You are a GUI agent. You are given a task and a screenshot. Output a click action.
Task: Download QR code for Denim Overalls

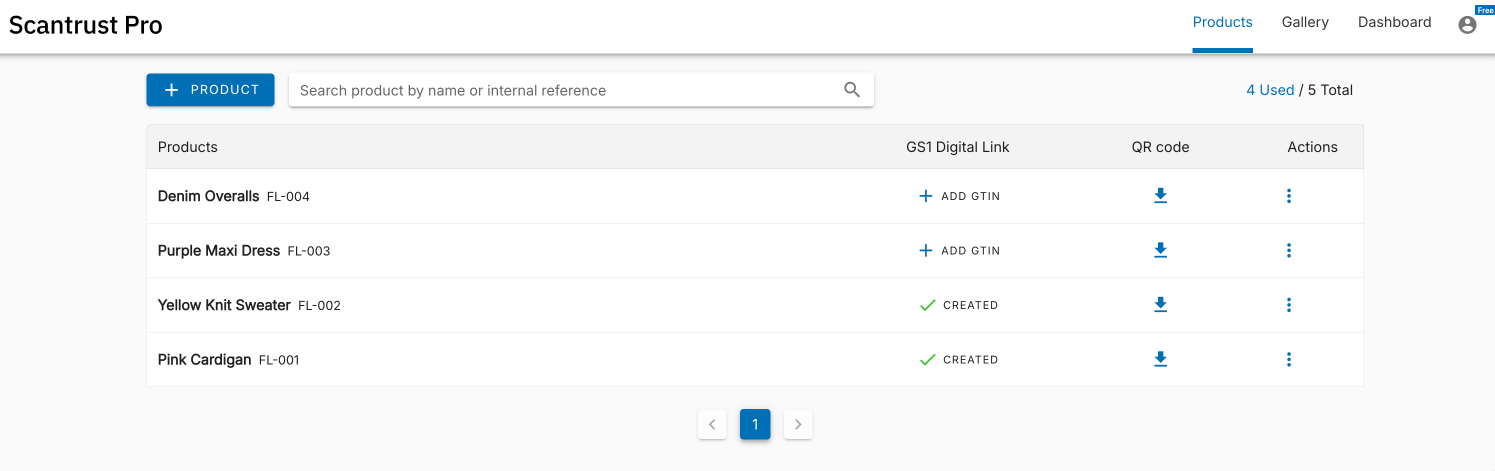click(x=1160, y=196)
